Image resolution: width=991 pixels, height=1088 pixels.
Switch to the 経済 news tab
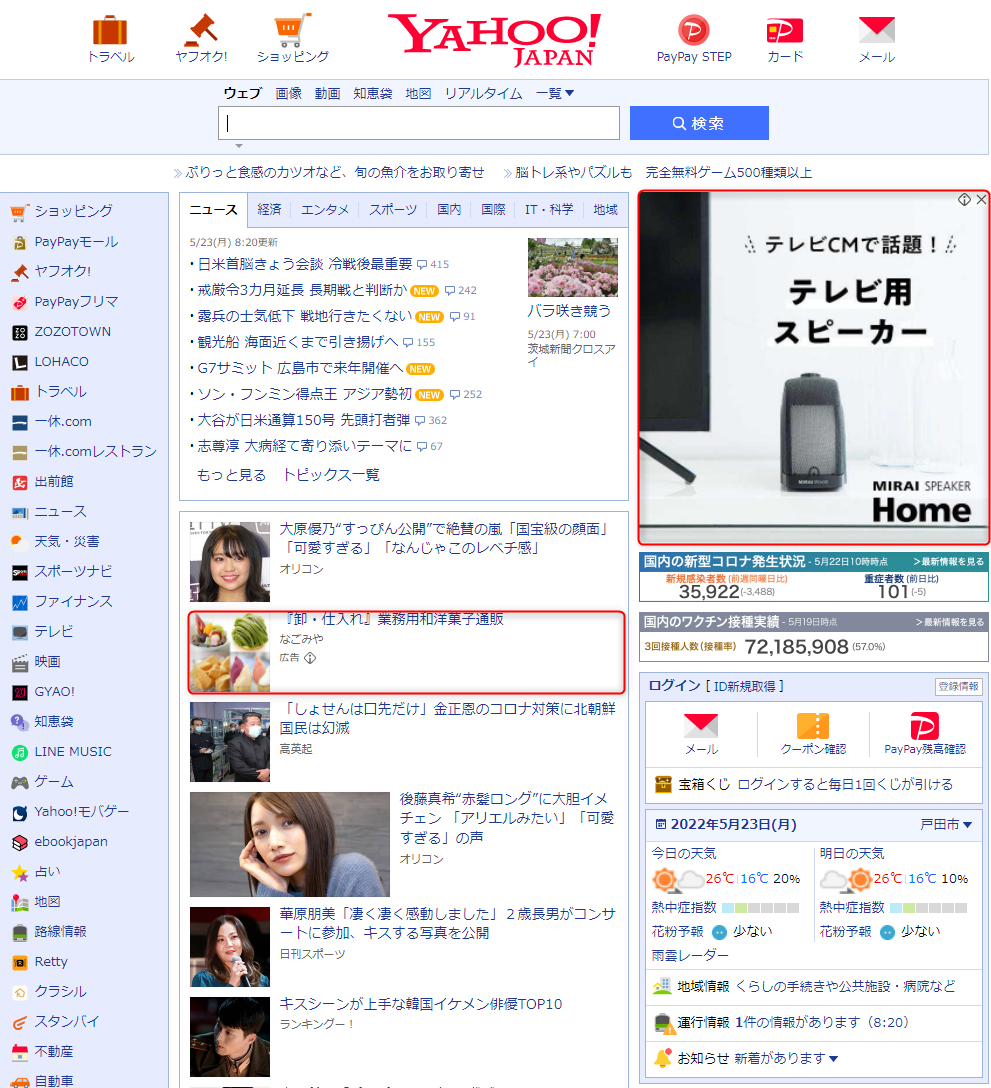(x=269, y=210)
